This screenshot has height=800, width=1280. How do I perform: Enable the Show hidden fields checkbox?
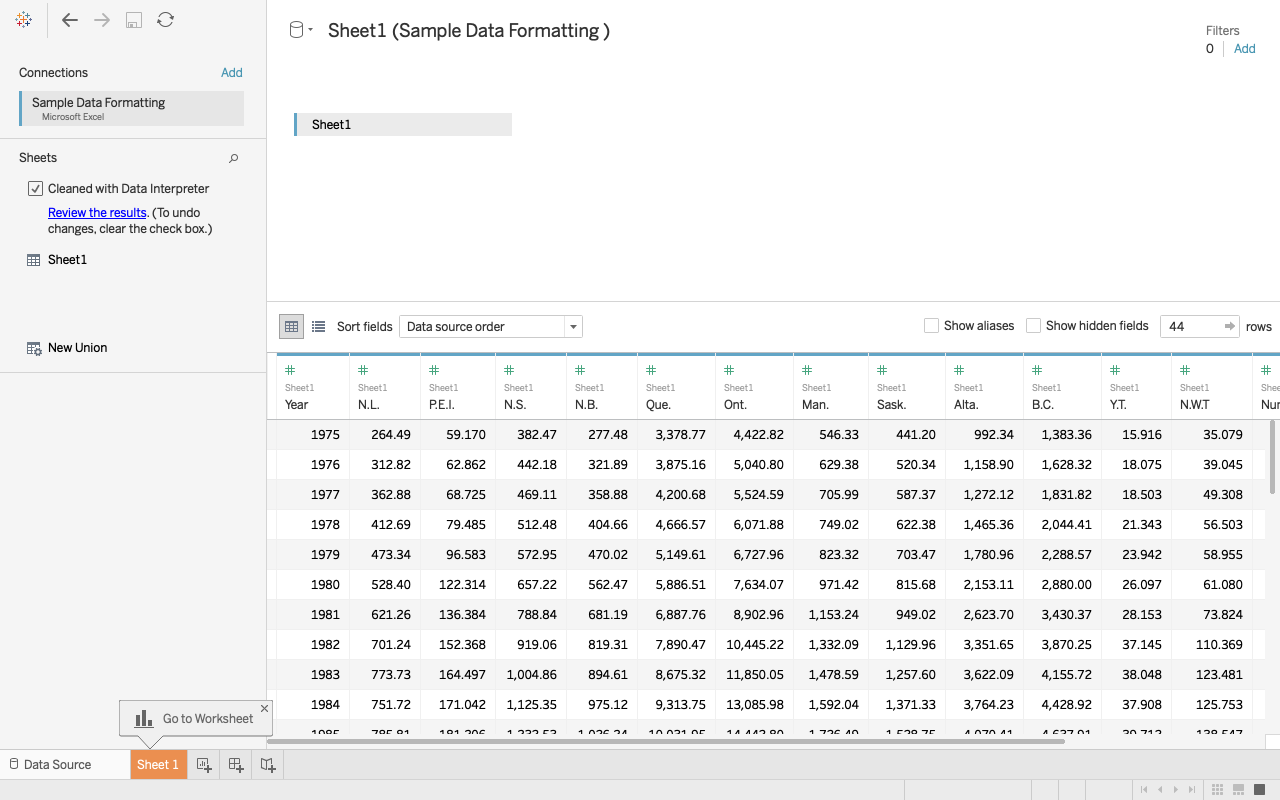point(1034,326)
